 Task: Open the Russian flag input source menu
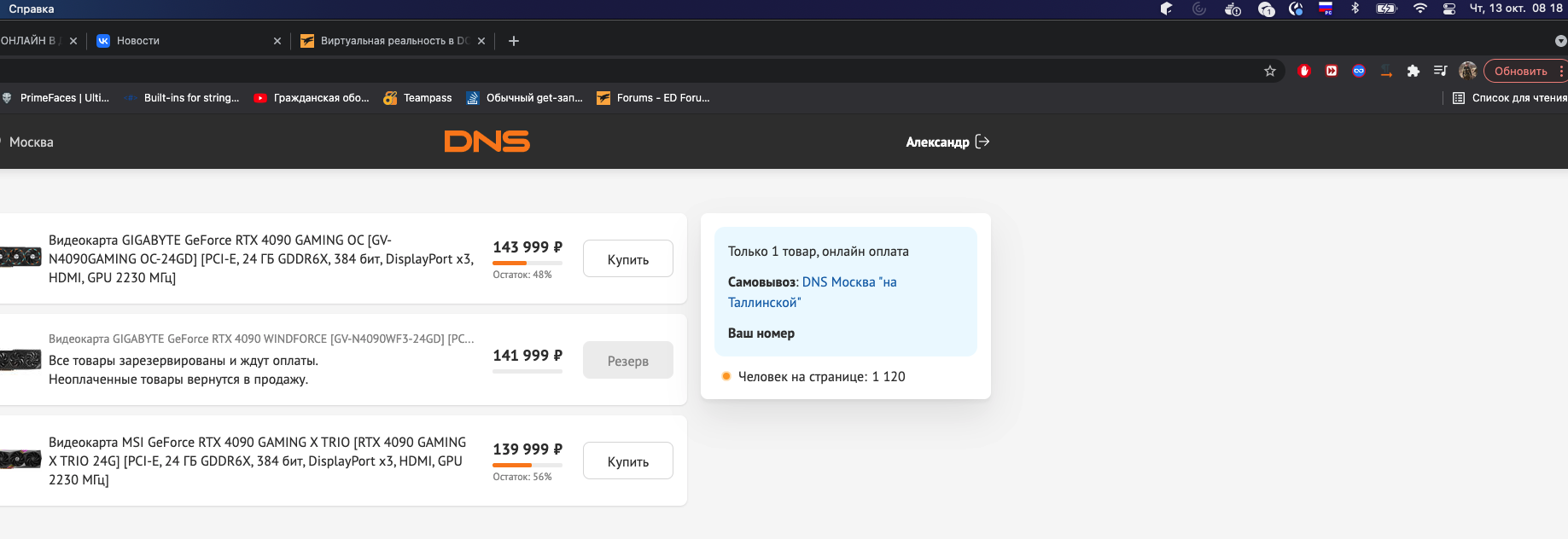pos(1326,9)
